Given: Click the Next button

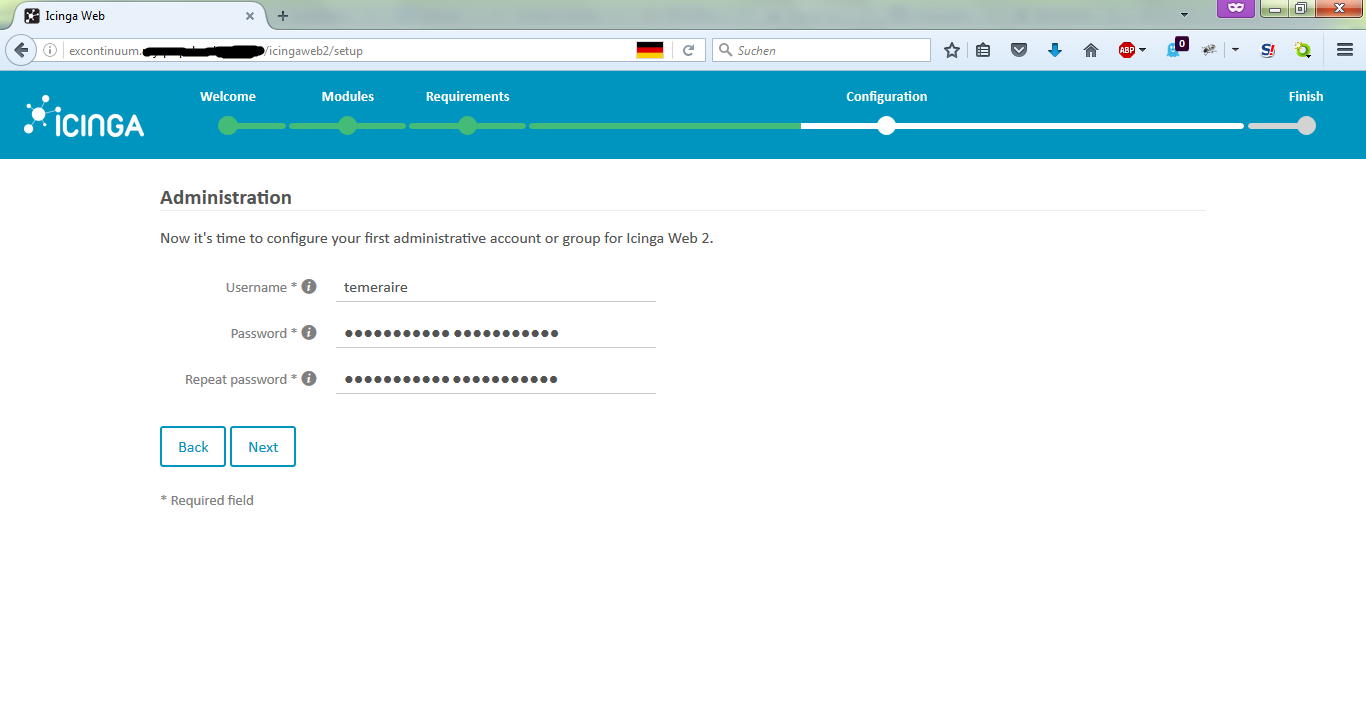Looking at the screenshot, I should coord(263,447).
